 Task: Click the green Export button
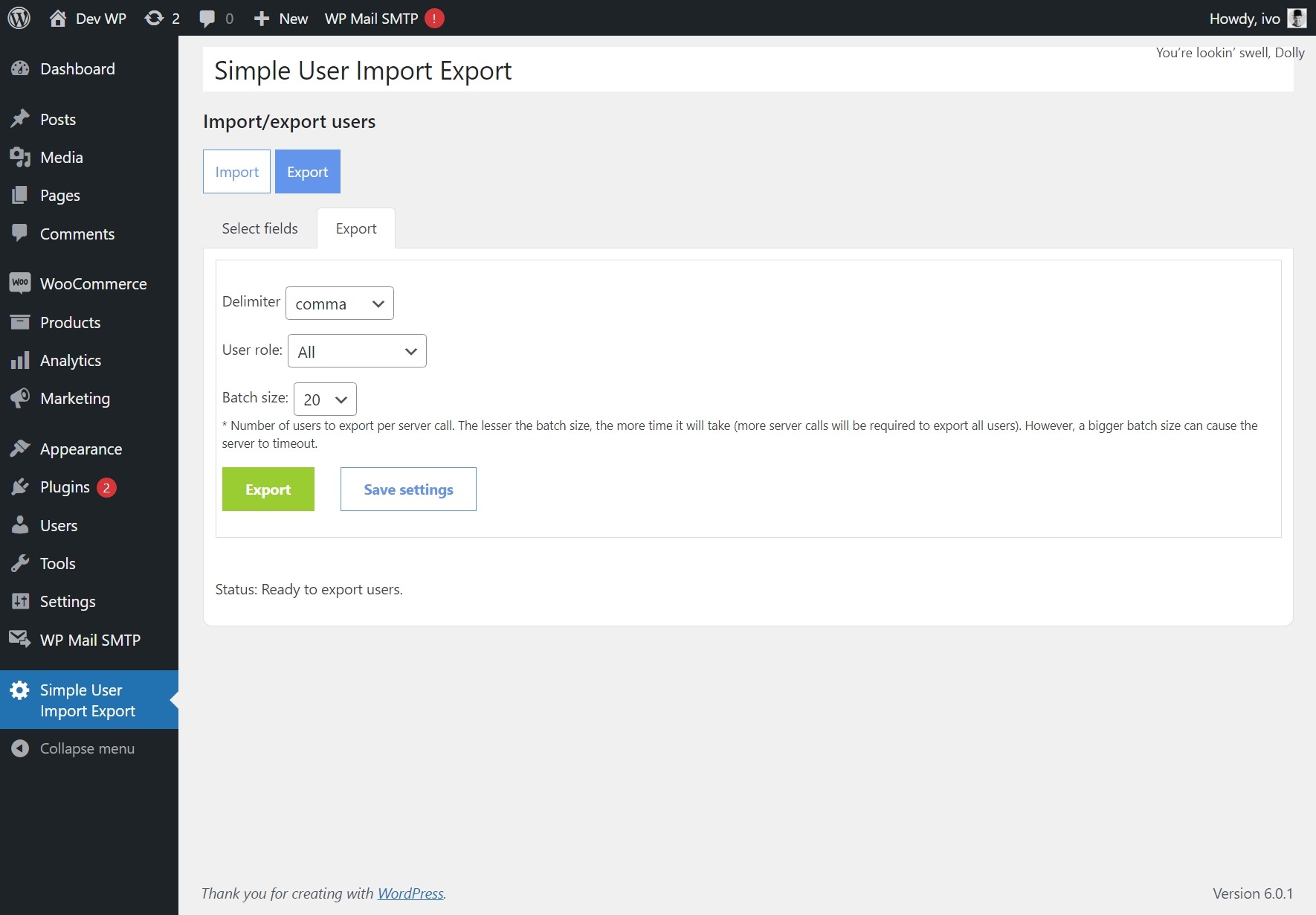[x=268, y=489]
